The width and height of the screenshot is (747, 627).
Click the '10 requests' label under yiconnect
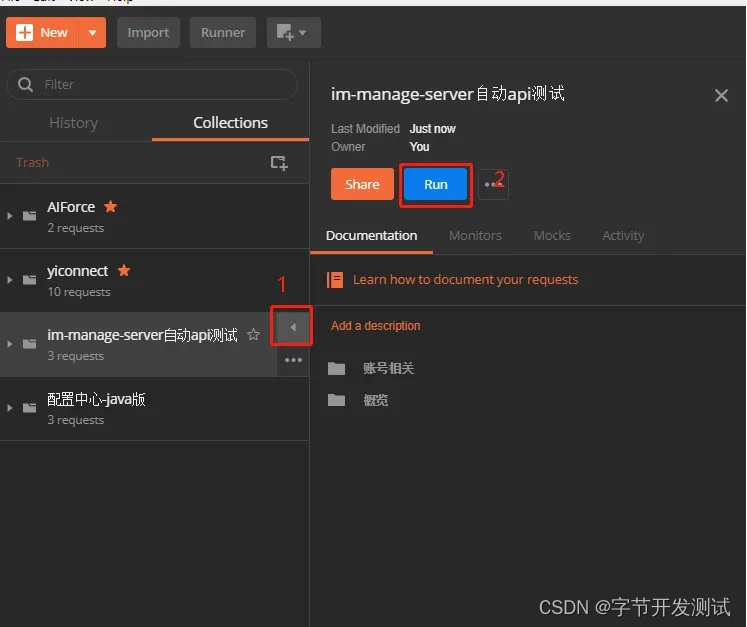click(x=79, y=292)
